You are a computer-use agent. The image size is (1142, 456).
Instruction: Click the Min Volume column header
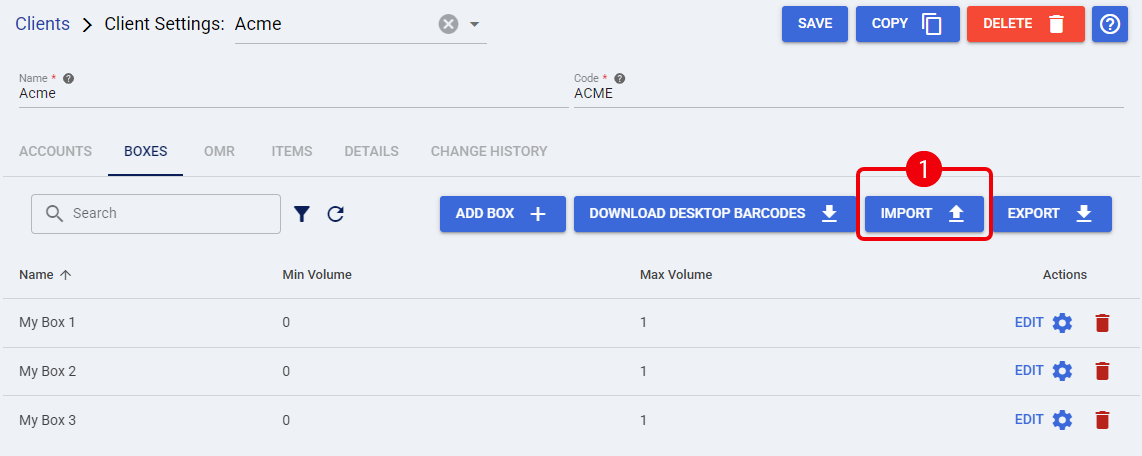click(x=317, y=275)
